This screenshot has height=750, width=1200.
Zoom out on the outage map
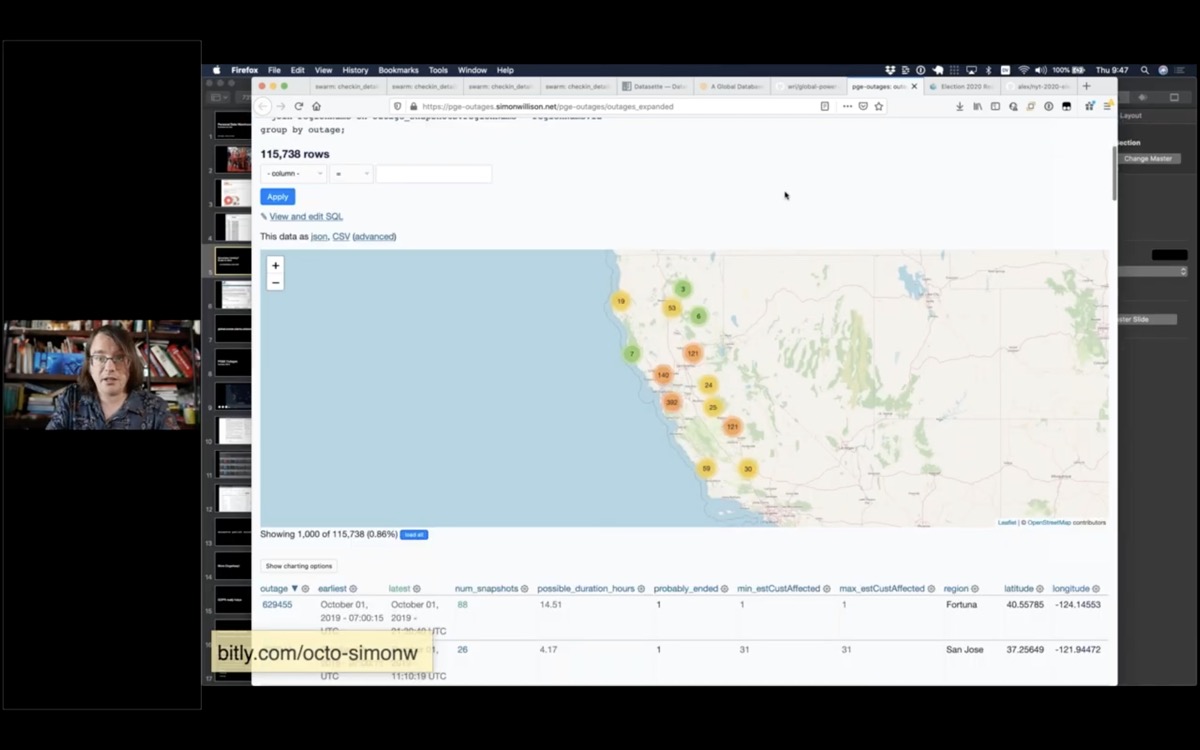coord(275,282)
